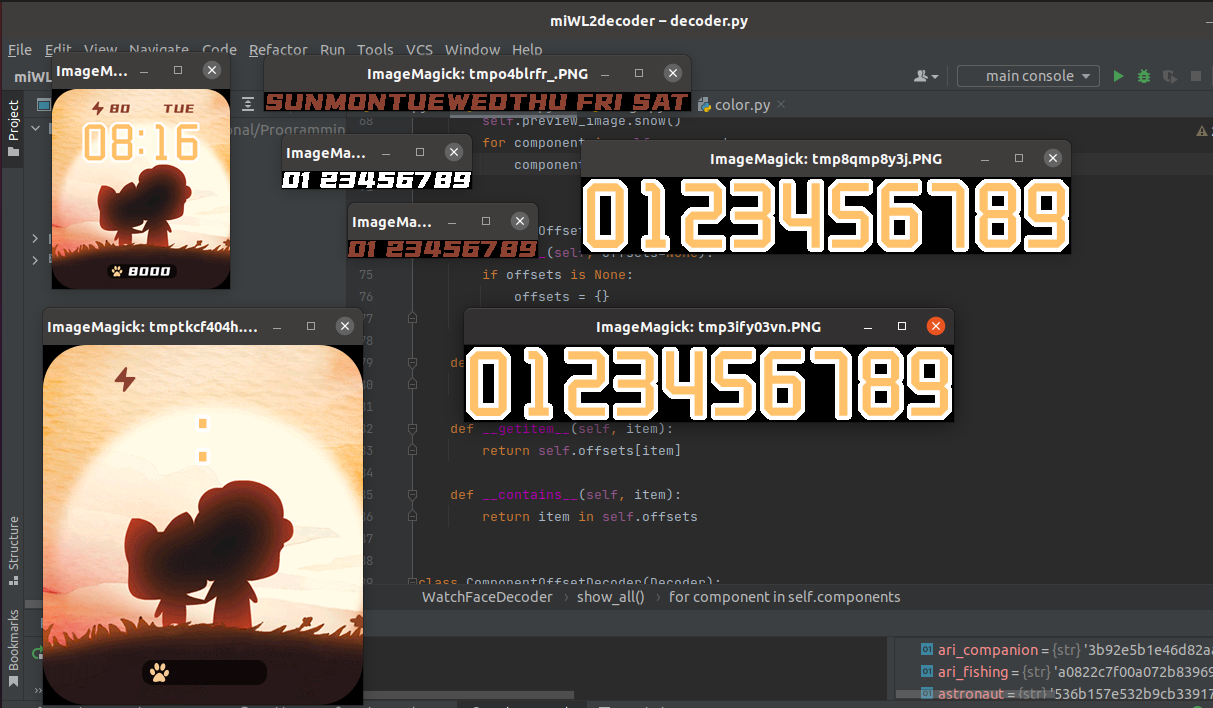Screen dimensions: 1213x708
Task: Run with coverage icon in toolbar
Action: [1169, 76]
